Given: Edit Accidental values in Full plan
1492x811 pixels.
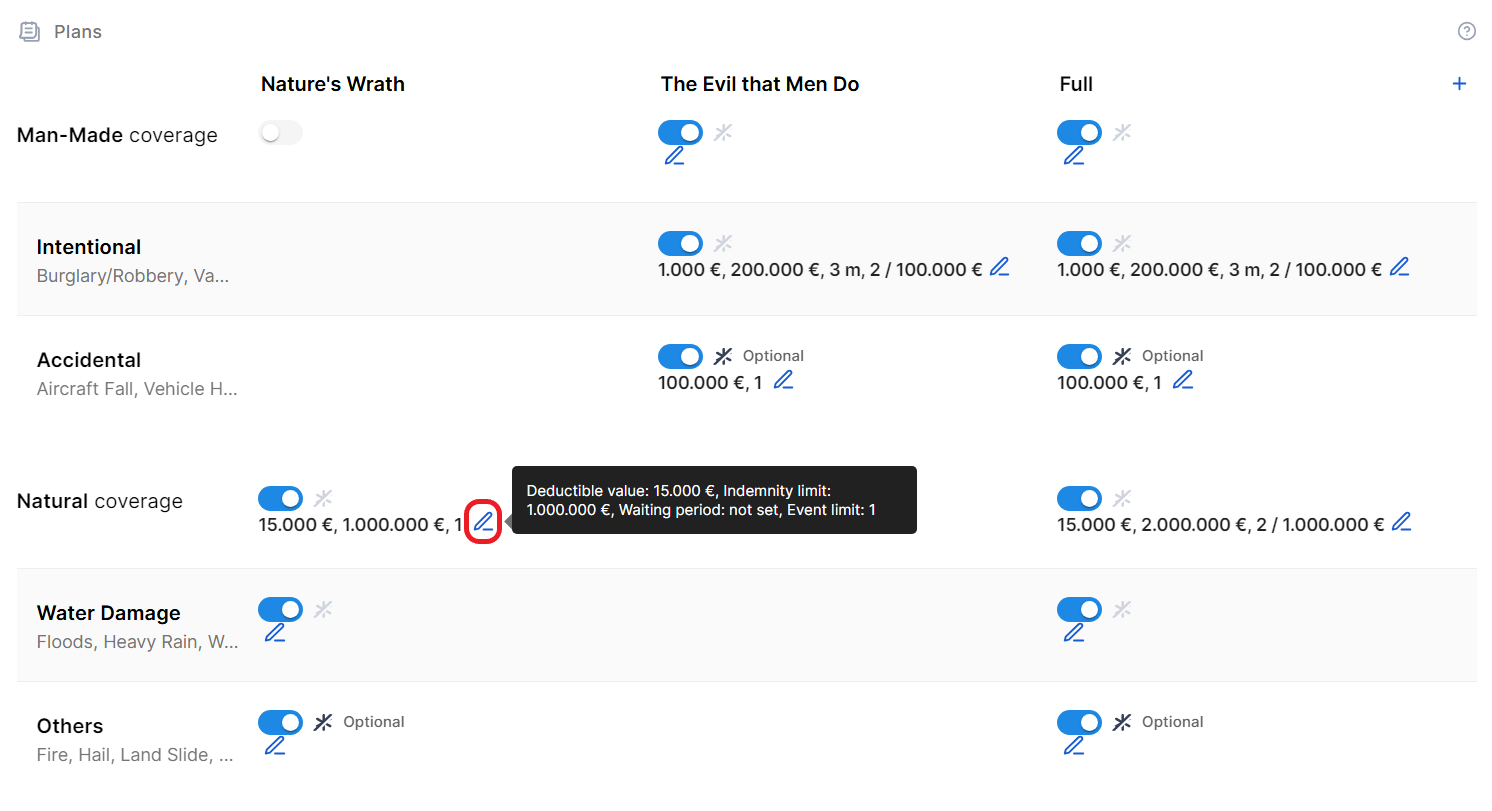Looking at the screenshot, I should [1183, 380].
